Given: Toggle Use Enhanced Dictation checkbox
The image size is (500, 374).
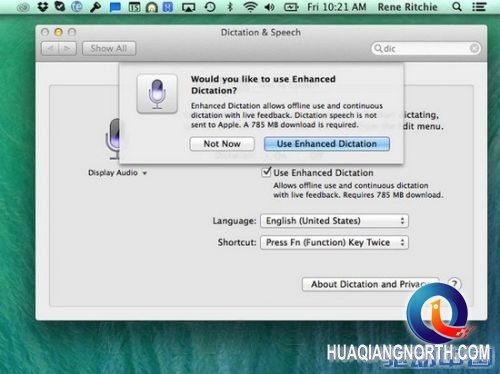Looking at the screenshot, I should coord(266,172).
